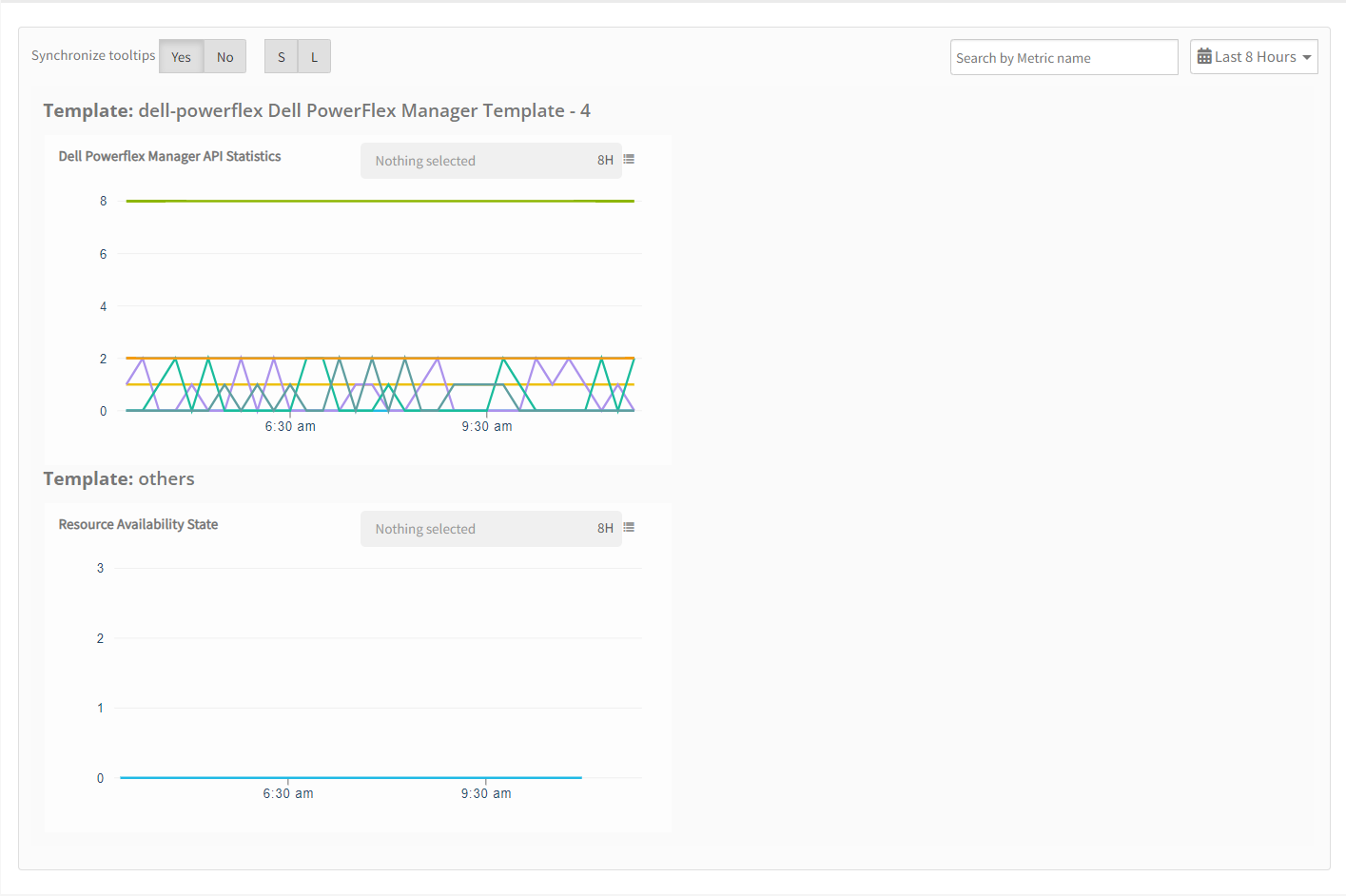Enable synchronized tooltips with Yes
This screenshot has height=896, width=1346.
point(181,57)
